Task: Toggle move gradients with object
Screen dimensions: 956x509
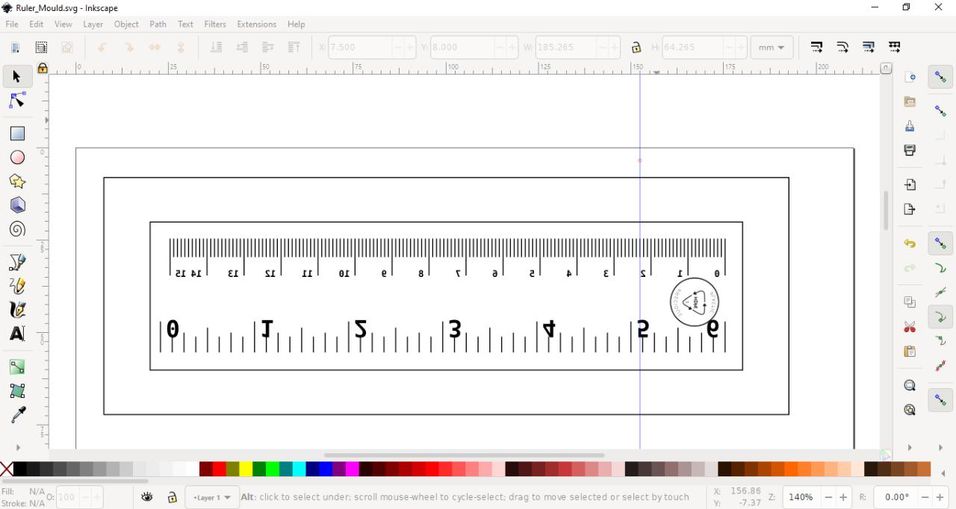Action: pos(868,47)
